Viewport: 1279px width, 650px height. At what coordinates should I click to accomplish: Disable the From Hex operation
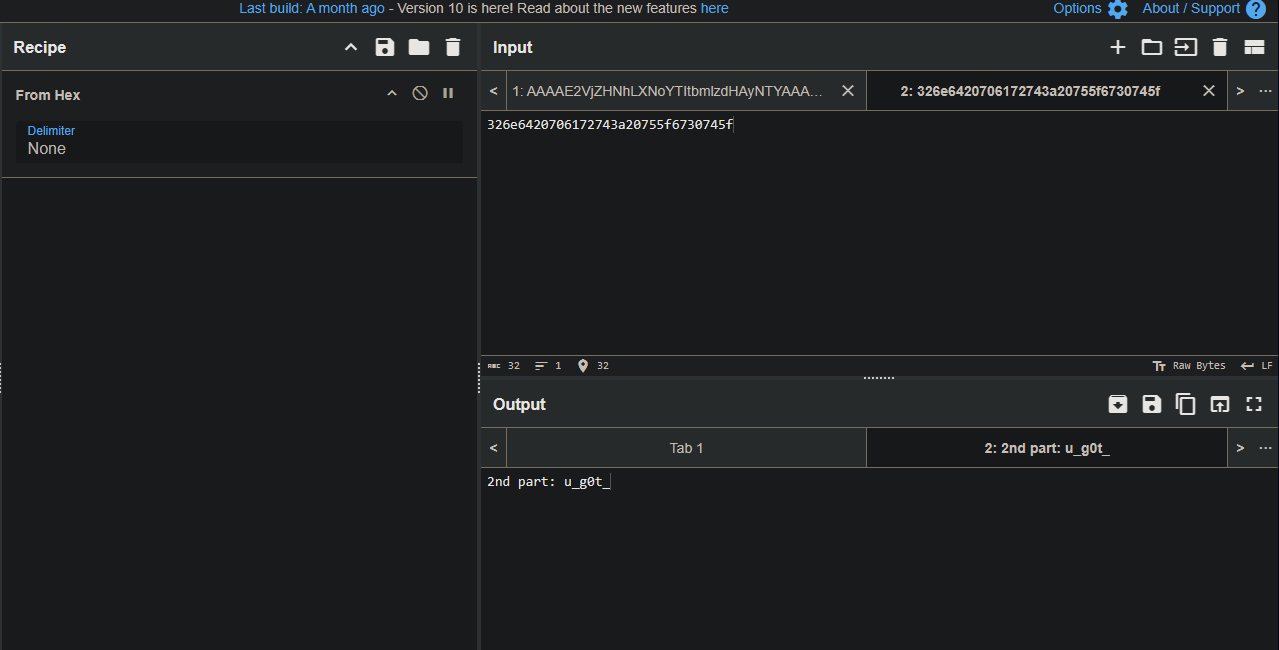[x=420, y=93]
